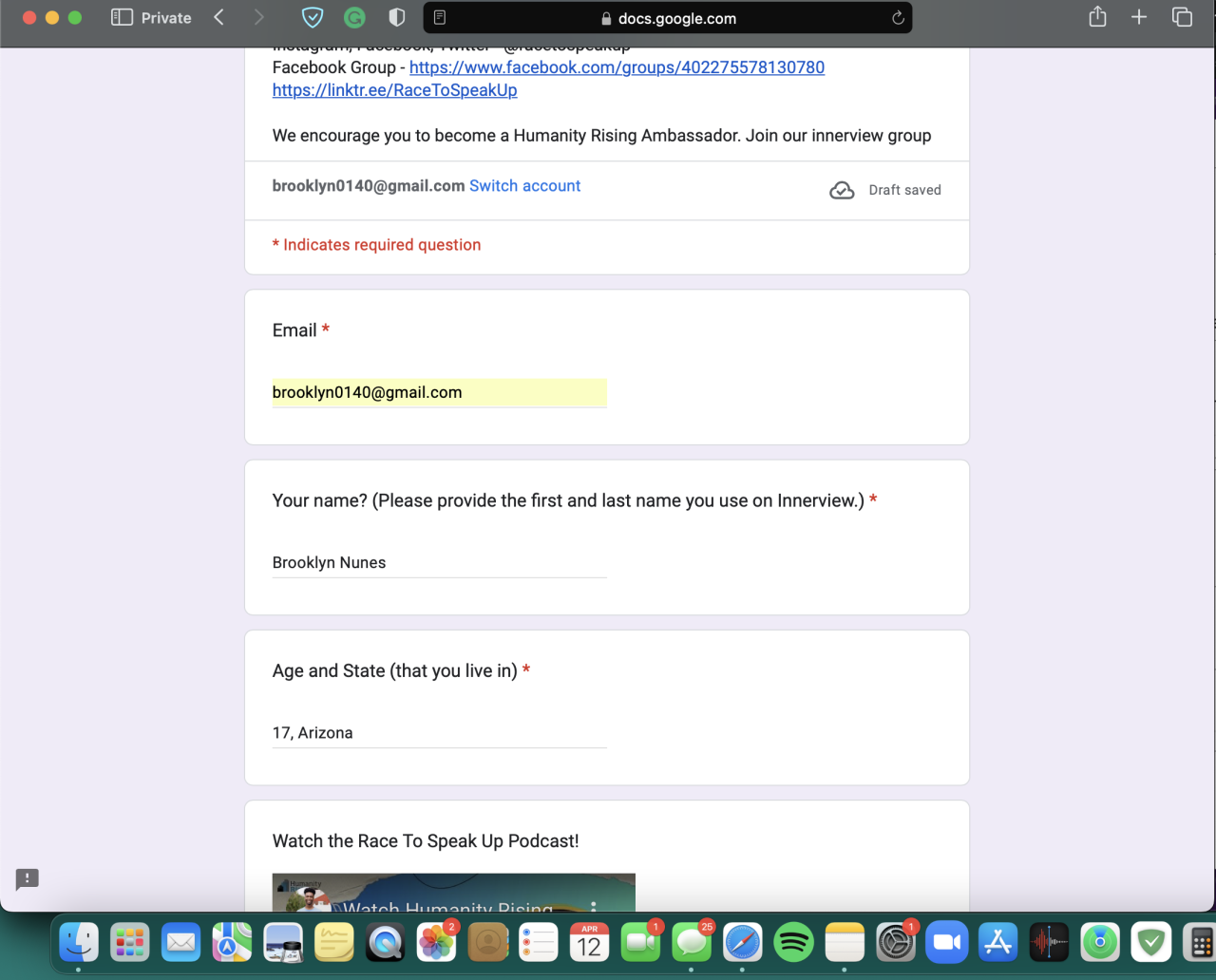1216x980 pixels.
Task: Open Photos from the Dock
Action: point(436,943)
